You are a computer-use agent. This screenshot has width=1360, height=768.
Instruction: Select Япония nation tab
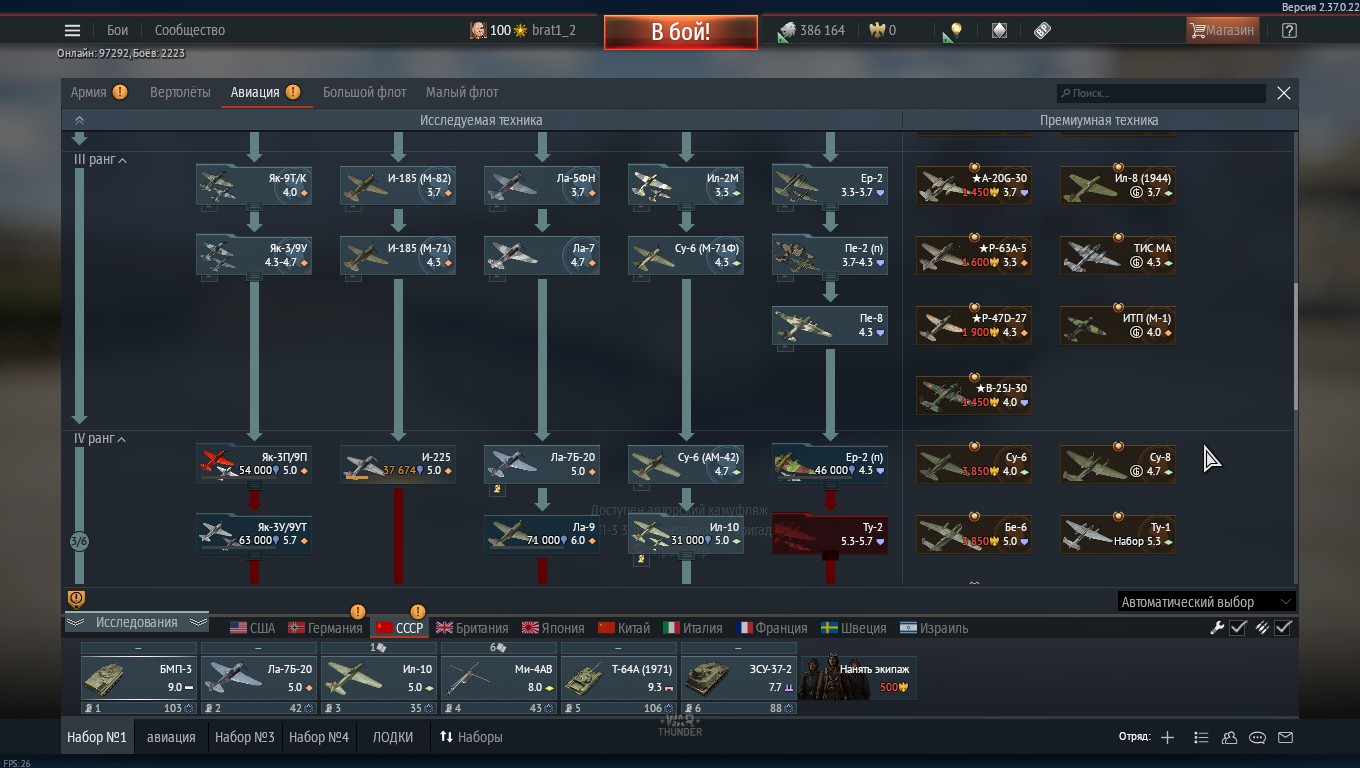click(553, 628)
